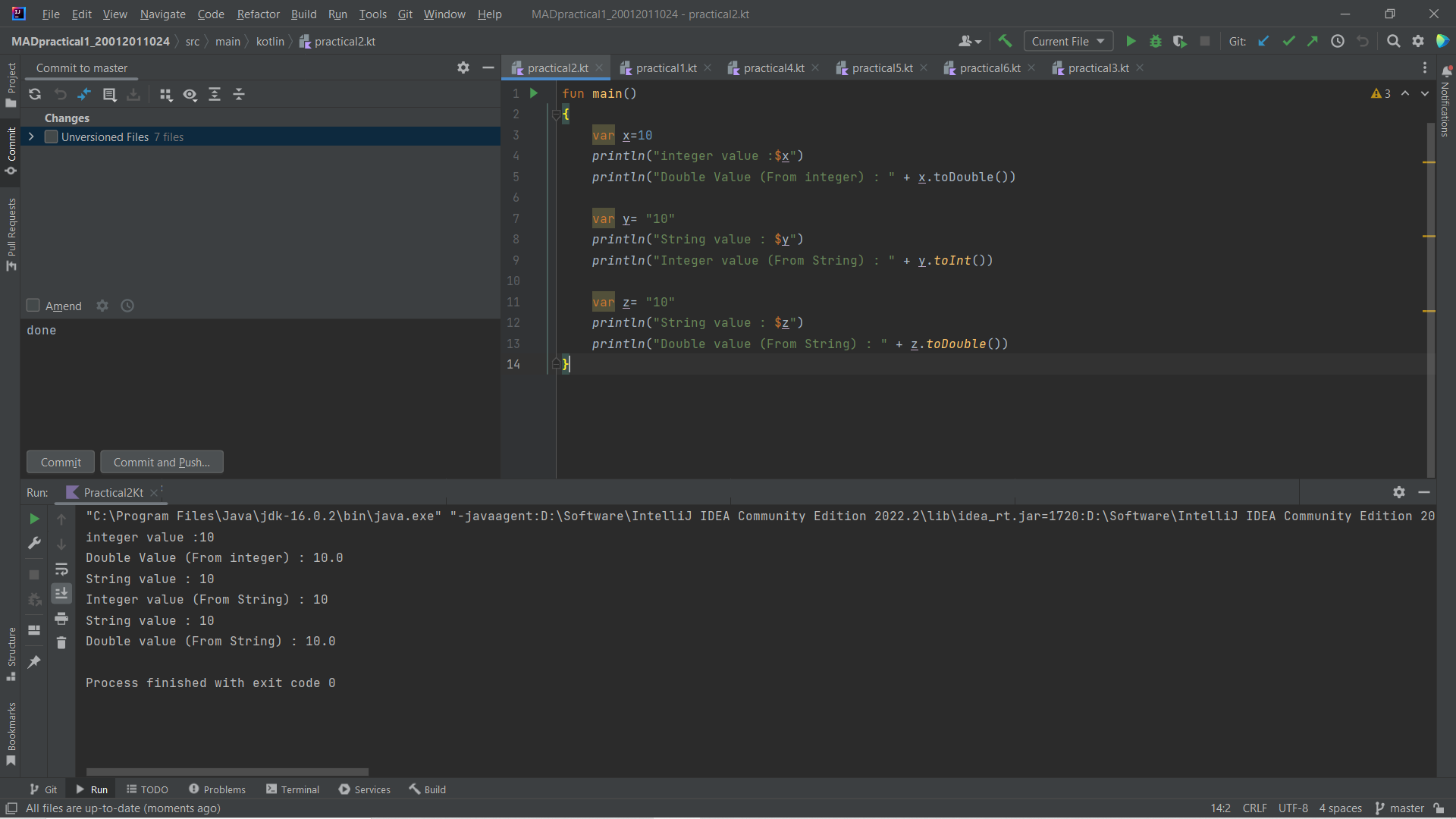
Task: Click Git Push arrow in toolbar
Action: tap(1313, 41)
